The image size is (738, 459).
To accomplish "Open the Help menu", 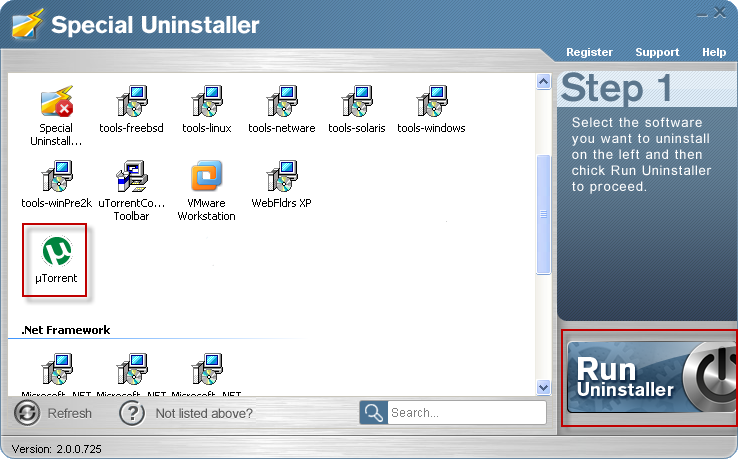I will coord(714,52).
